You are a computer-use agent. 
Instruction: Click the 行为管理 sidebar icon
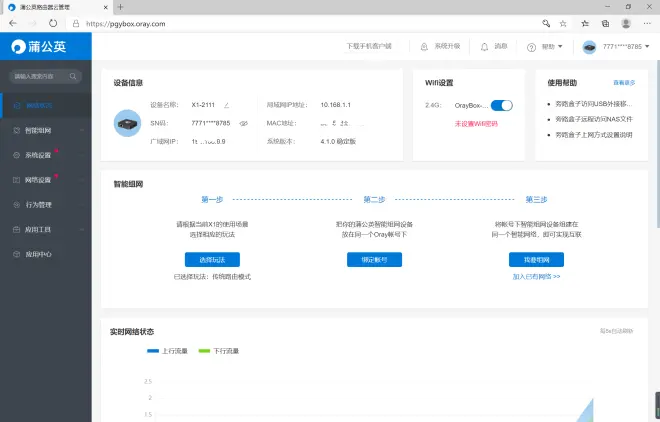(16, 205)
